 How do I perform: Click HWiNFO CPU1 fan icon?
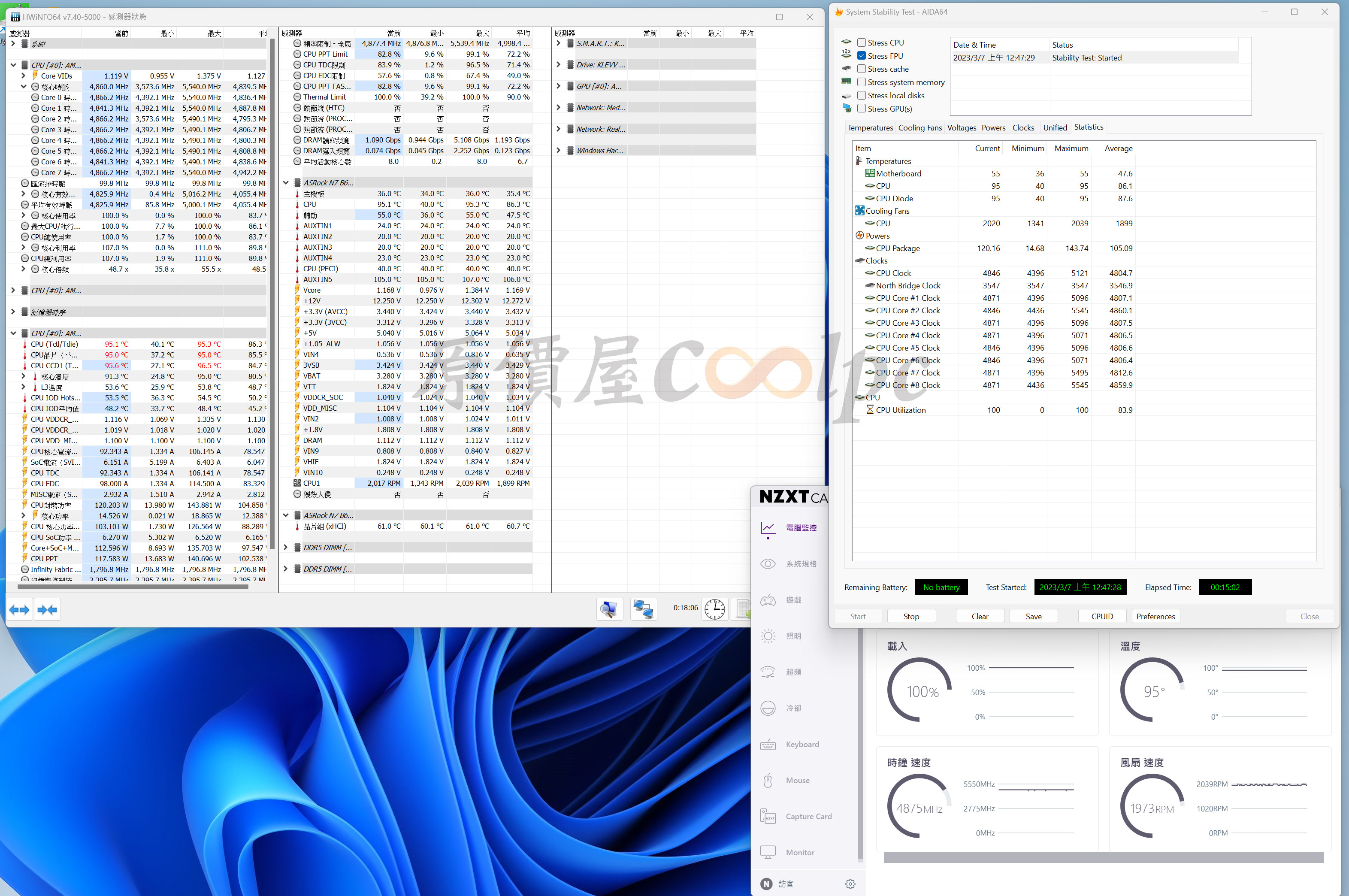[297, 484]
